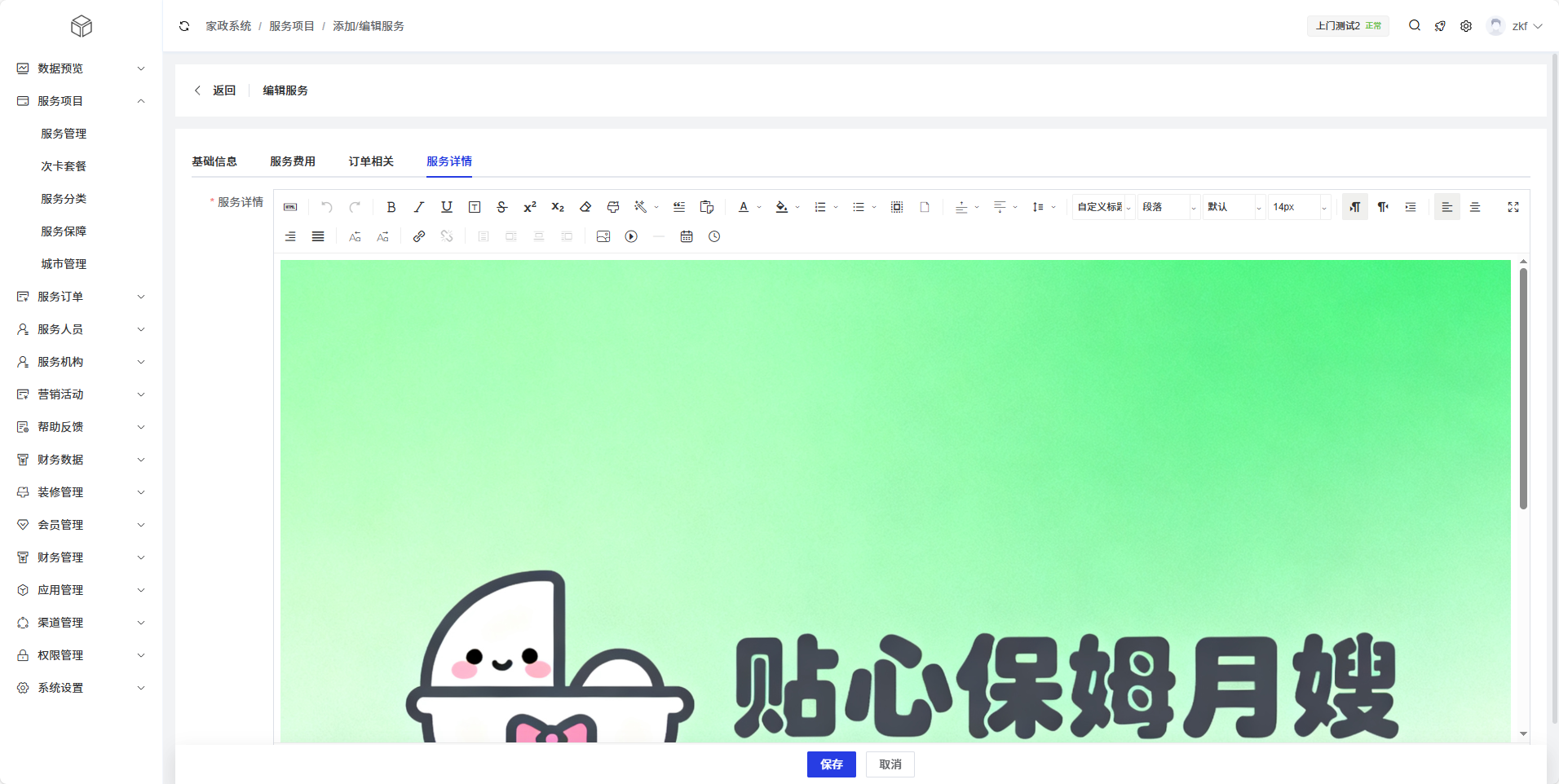Open 次卡套餐 in the sidebar
Viewport: 1559px width, 784px height.
click(64, 166)
